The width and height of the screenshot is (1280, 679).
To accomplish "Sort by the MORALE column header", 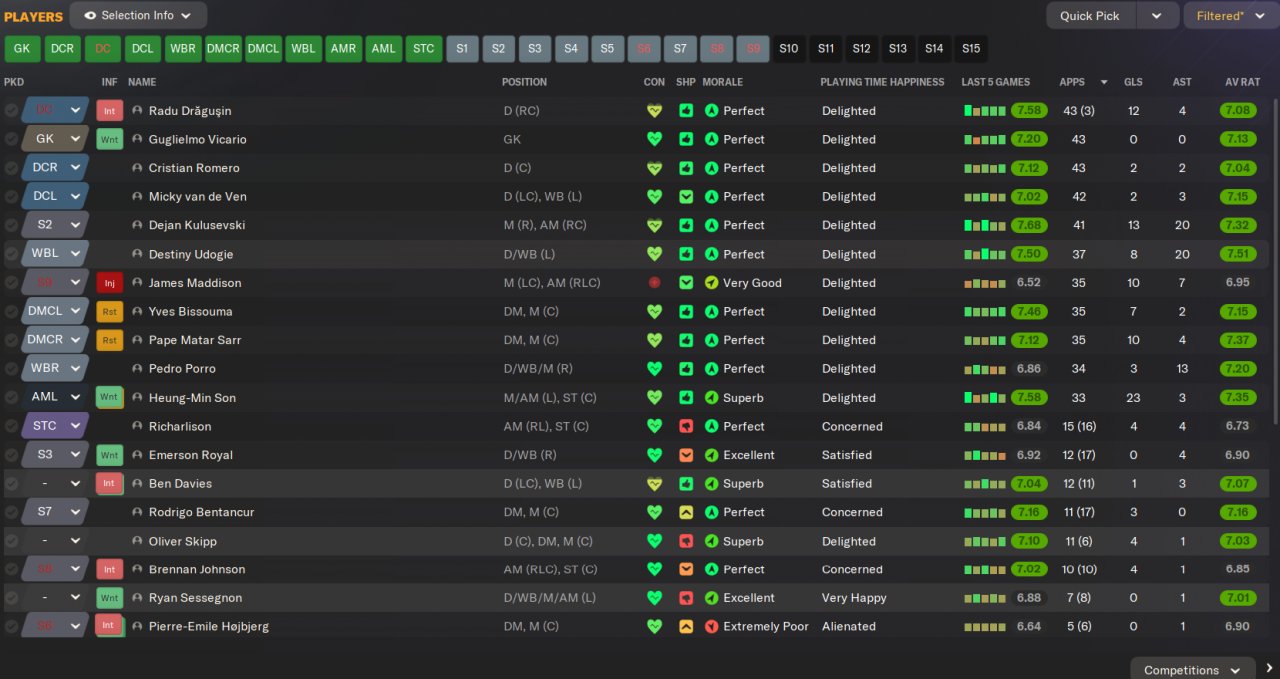I will (722, 82).
